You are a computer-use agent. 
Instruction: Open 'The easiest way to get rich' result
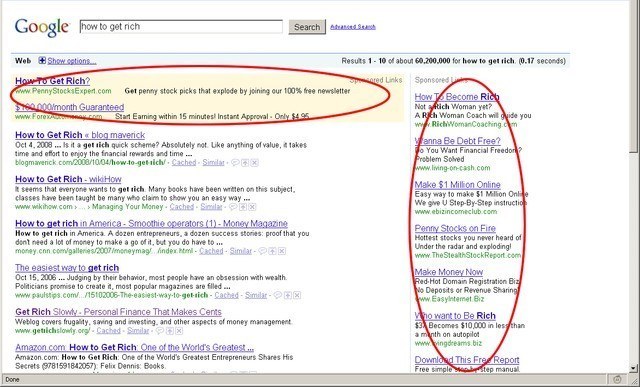point(67,268)
